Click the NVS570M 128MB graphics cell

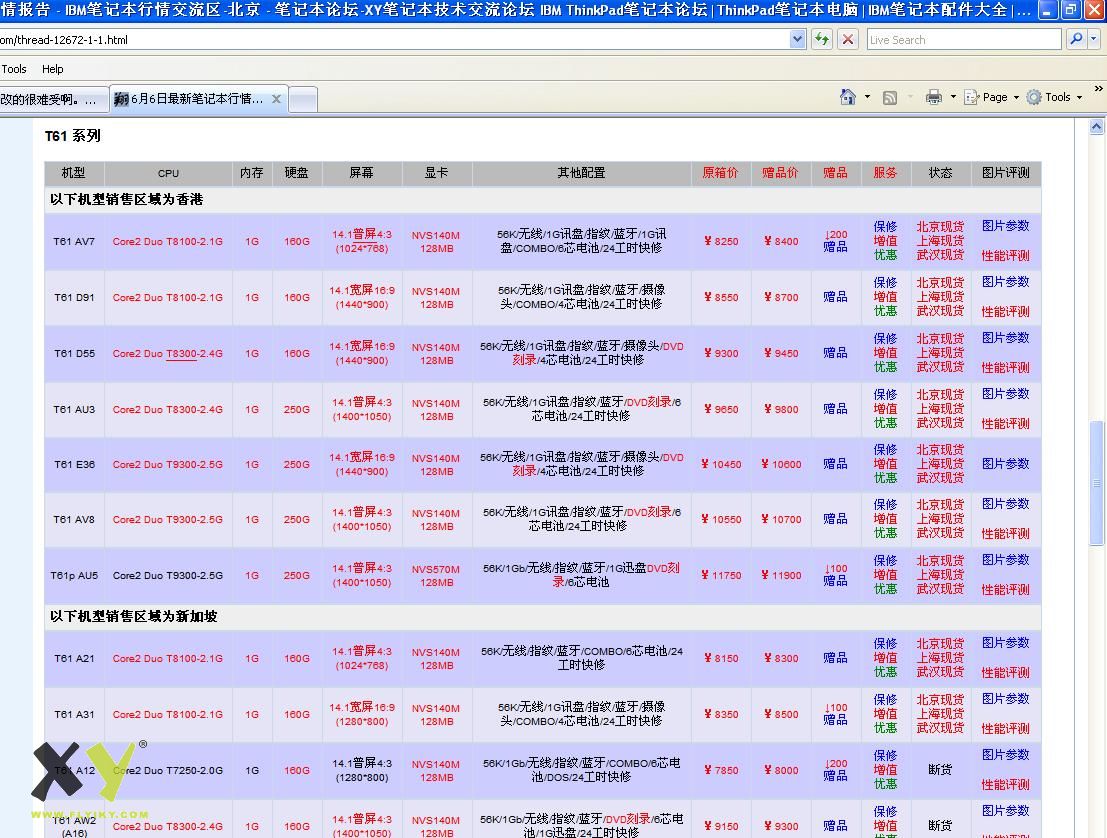pos(436,575)
